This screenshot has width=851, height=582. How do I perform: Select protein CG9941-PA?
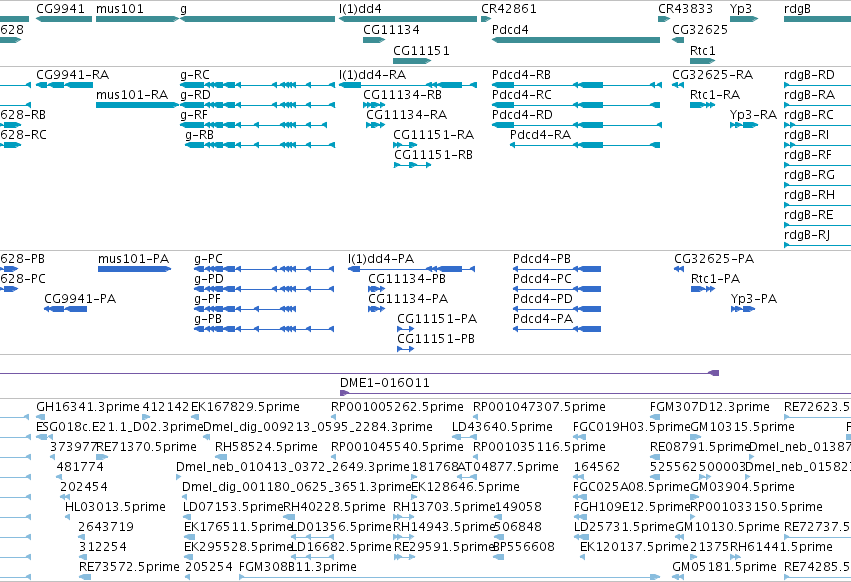[65, 309]
